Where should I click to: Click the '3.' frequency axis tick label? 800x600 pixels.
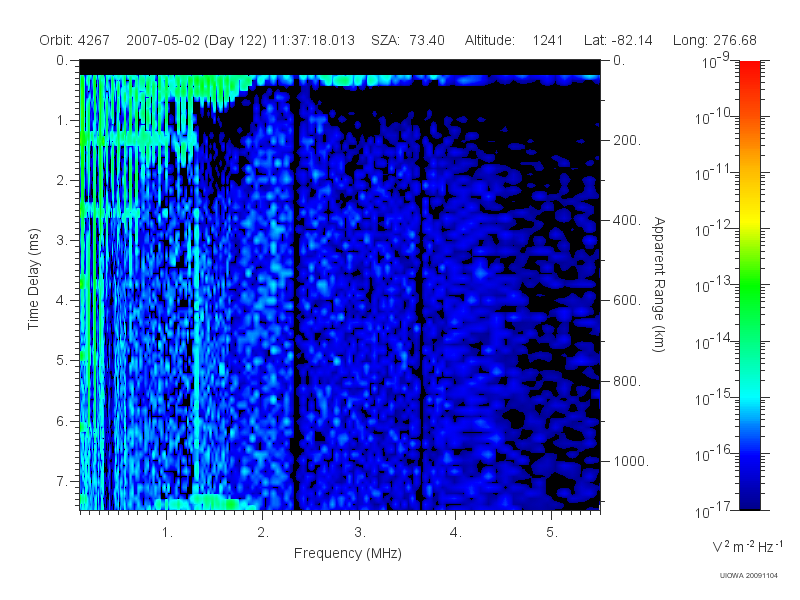360,533
